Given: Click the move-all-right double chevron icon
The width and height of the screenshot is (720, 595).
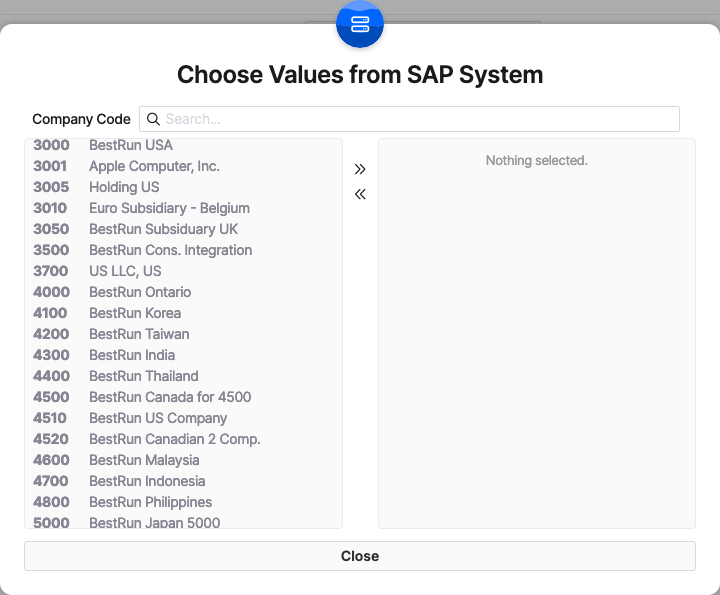Looking at the screenshot, I should pyautogui.click(x=360, y=169).
